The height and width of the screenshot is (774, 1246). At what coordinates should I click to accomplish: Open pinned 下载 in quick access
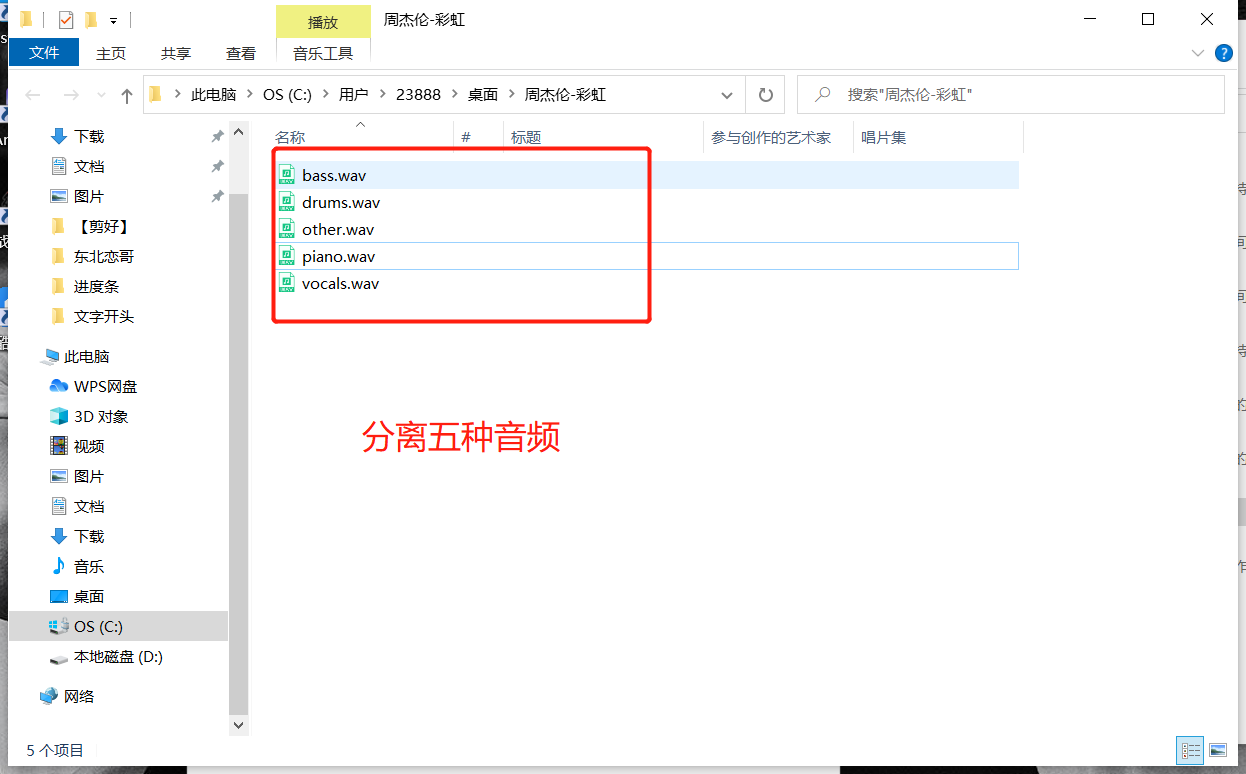[x=89, y=136]
